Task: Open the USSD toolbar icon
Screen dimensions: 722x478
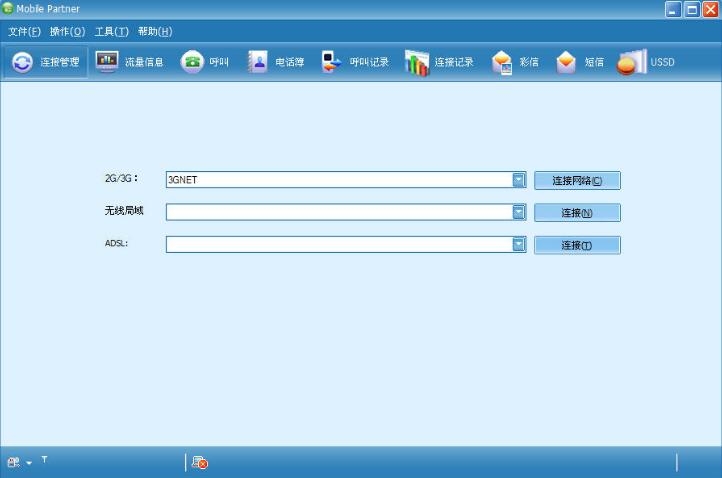Action: (x=632, y=62)
